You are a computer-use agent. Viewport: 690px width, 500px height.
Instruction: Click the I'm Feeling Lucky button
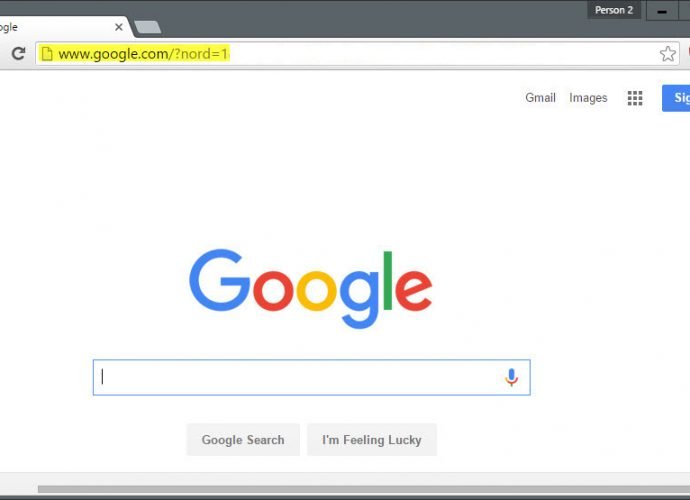pos(372,440)
